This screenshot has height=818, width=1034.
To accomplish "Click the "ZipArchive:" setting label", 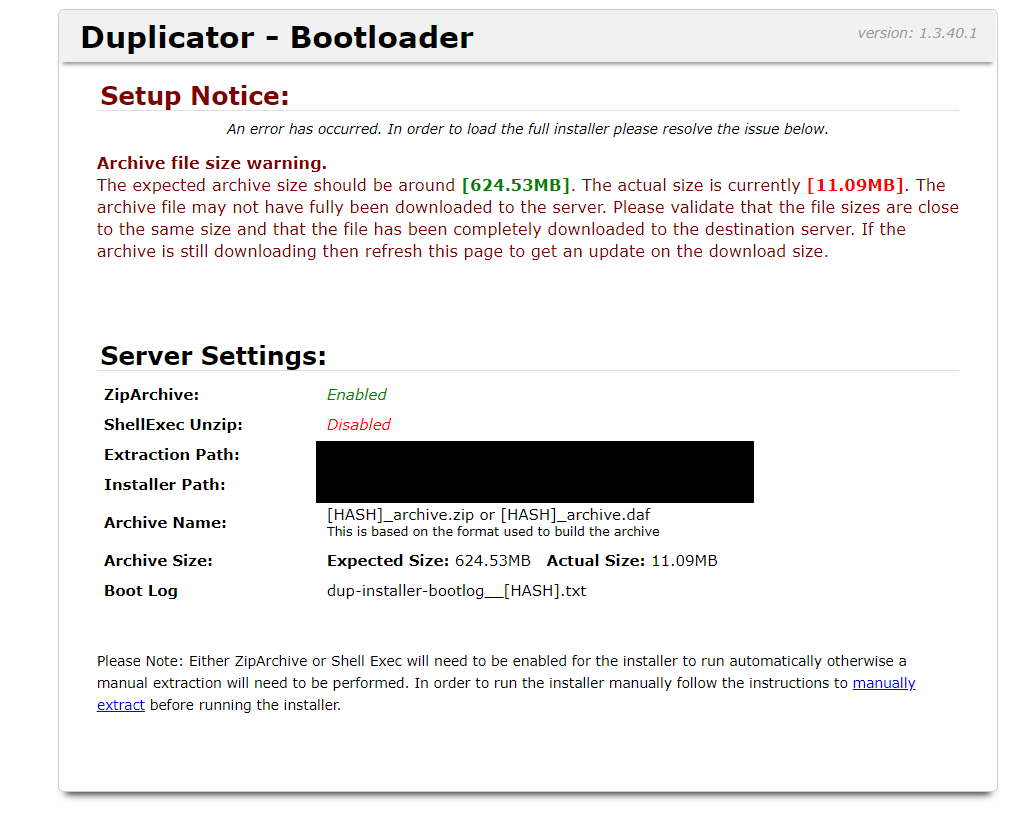I will 152,394.
